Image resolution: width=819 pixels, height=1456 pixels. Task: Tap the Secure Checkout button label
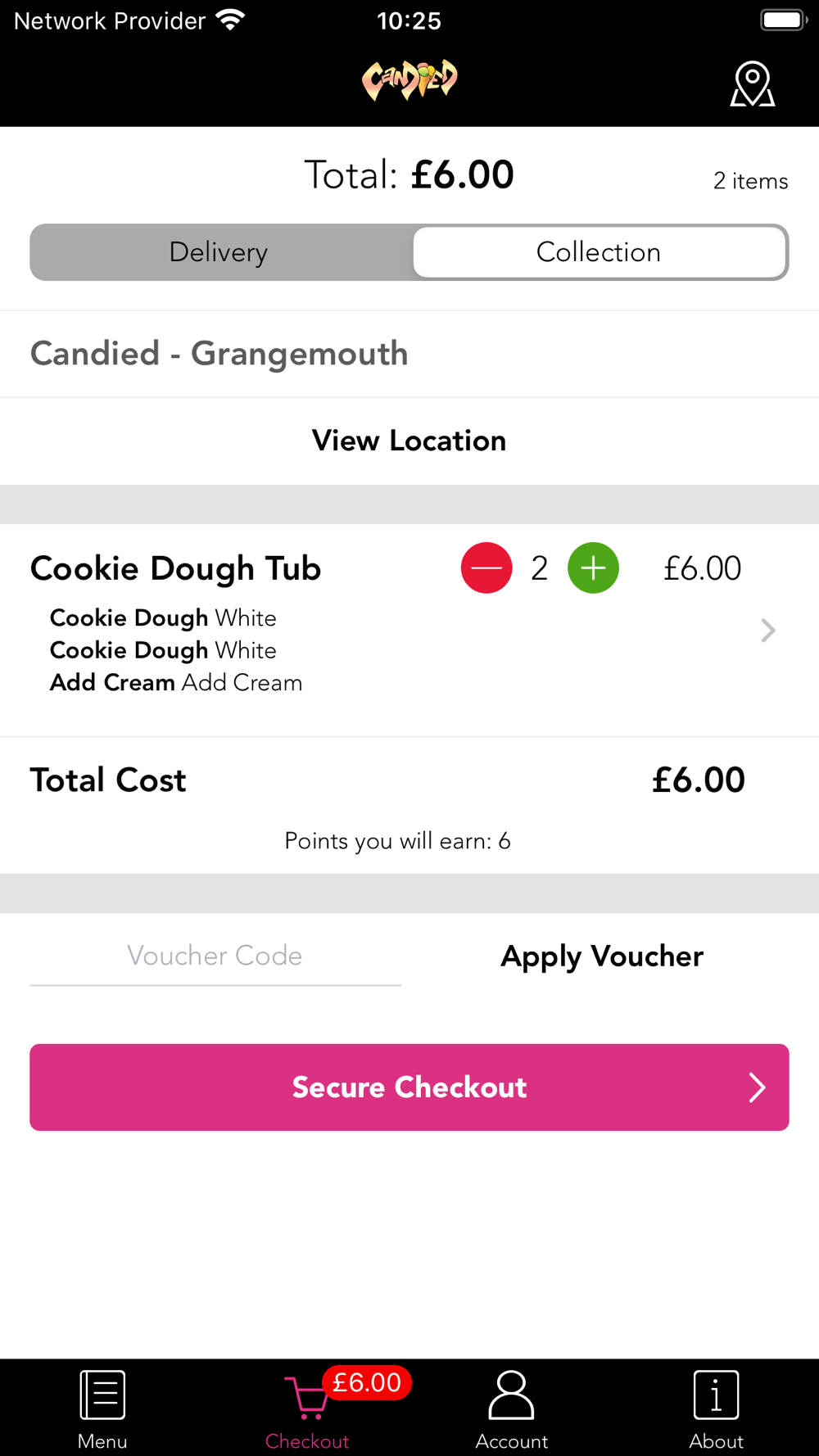pyautogui.click(x=409, y=1087)
